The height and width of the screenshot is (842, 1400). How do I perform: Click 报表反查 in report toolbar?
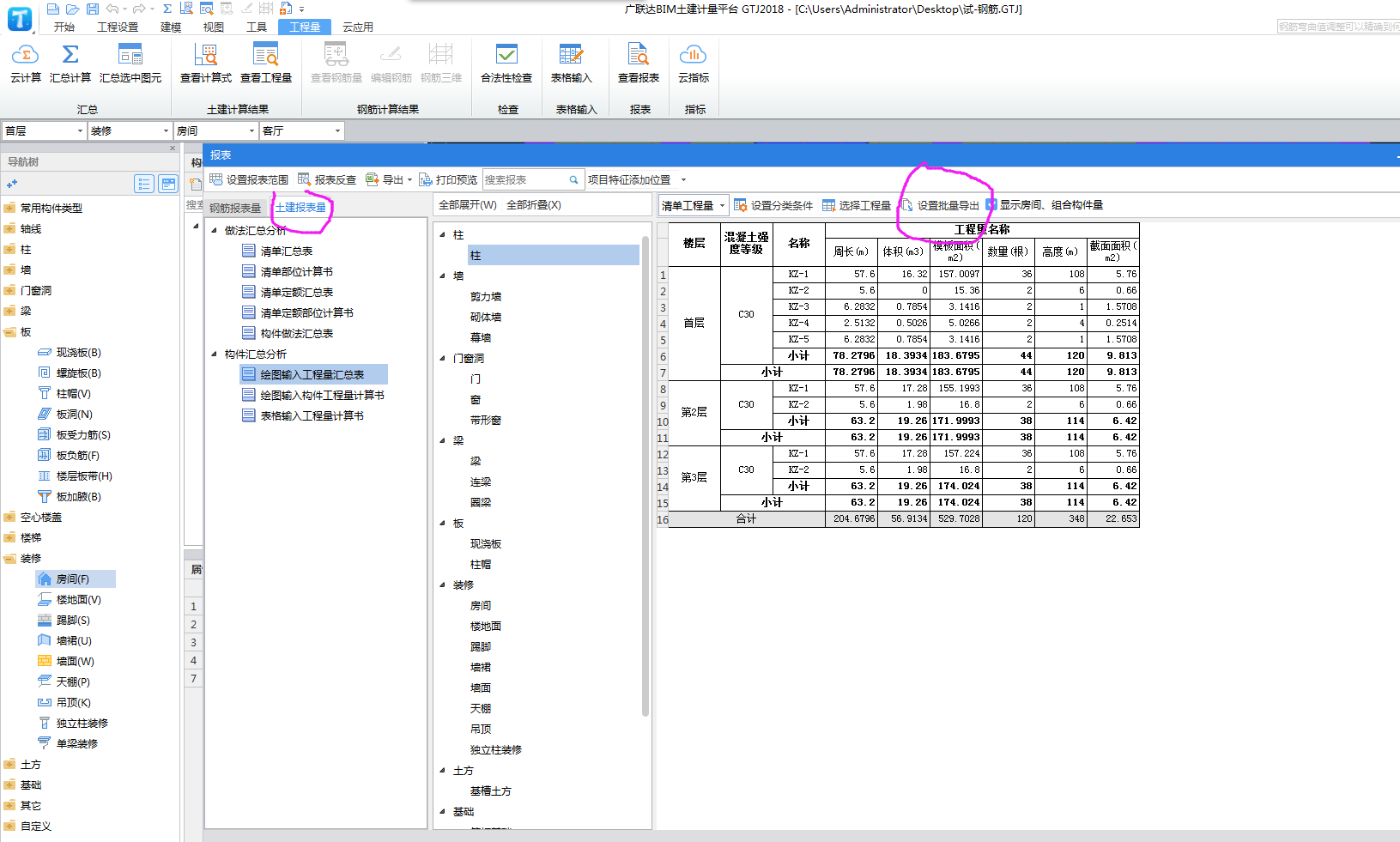(327, 180)
